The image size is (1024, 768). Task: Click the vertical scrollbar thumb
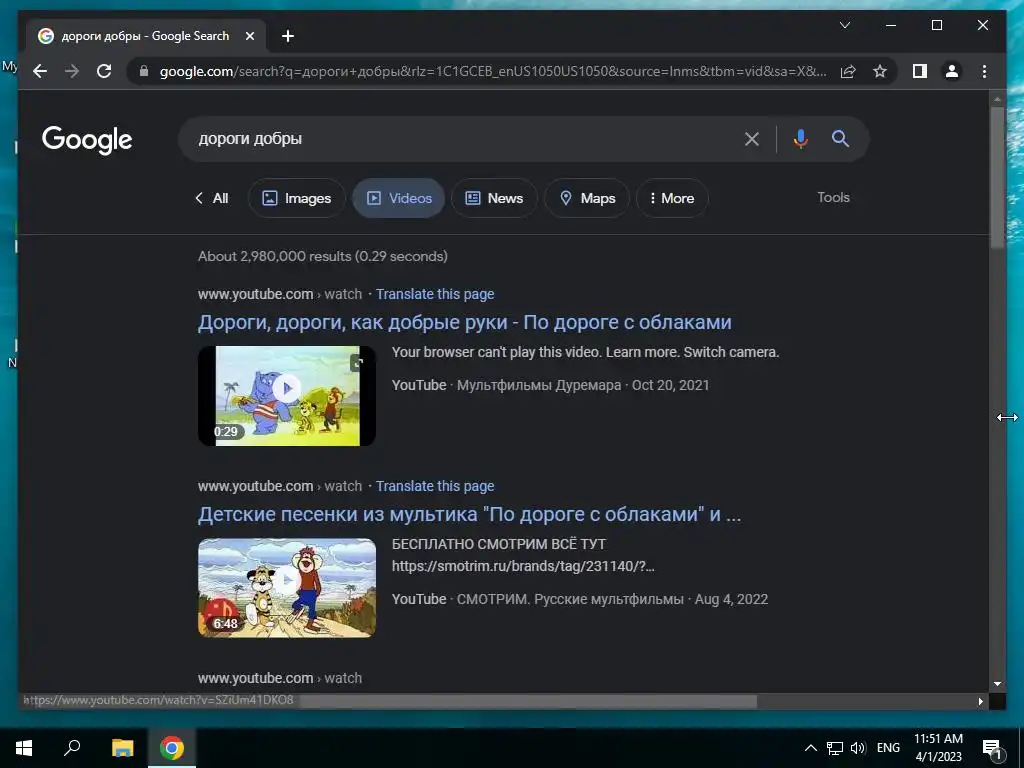[997, 176]
